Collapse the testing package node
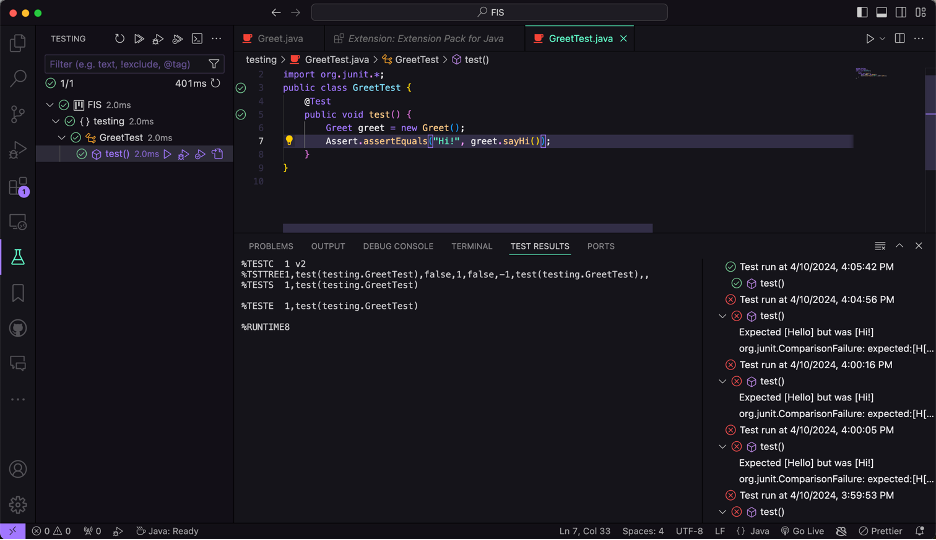The width and height of the screenshot is (936, 540). click(x=56, y=121)
